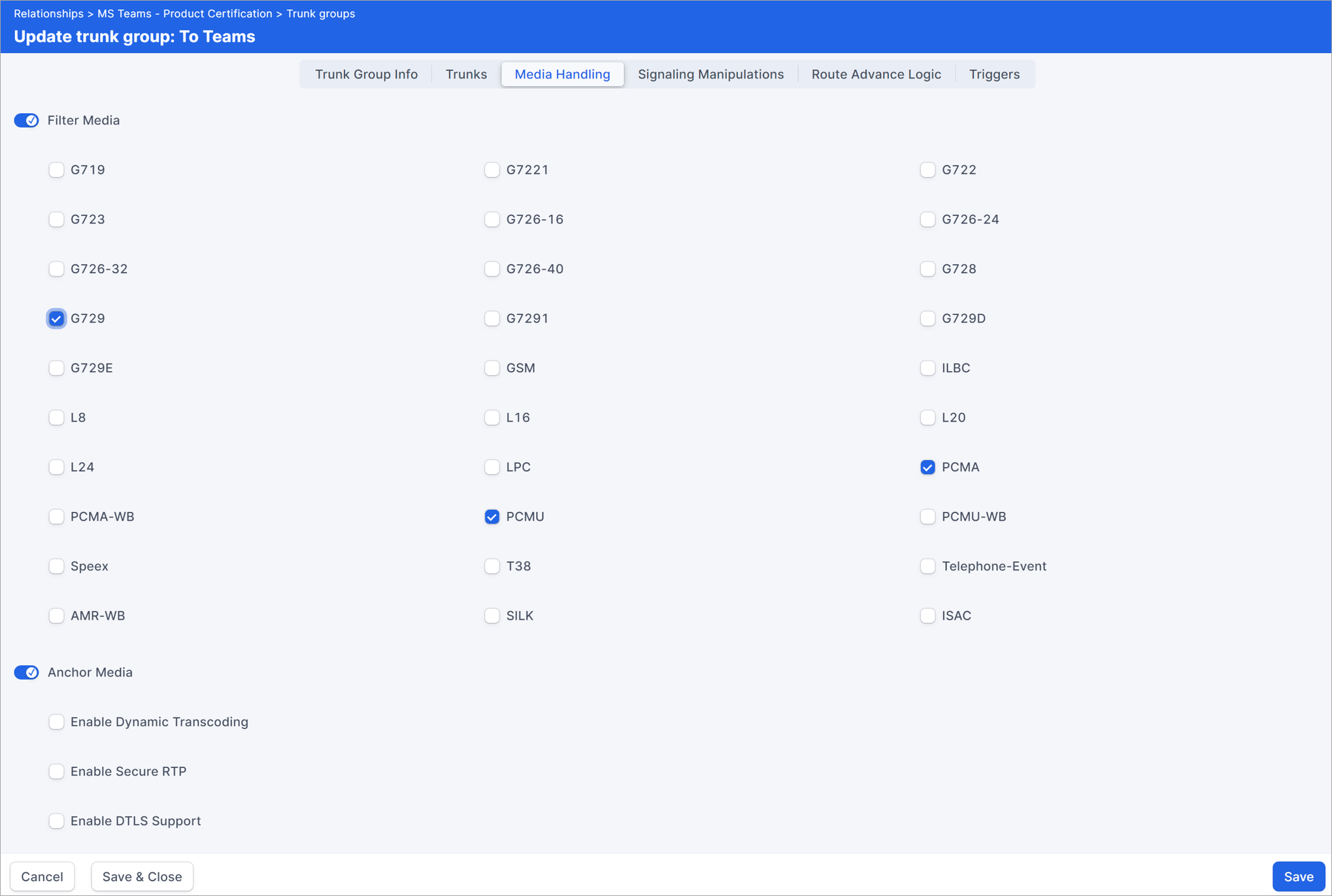1332x896 pixels.
Task: Enable the G722 codec checkbox
Action: pos(927,170)
